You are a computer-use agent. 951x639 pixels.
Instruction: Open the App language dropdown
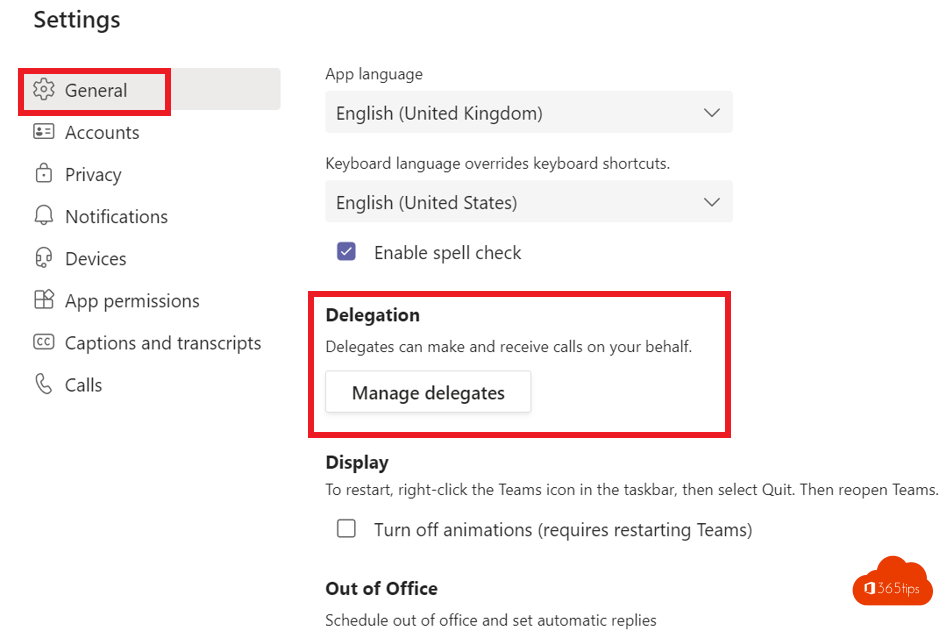tap(529, 112)
